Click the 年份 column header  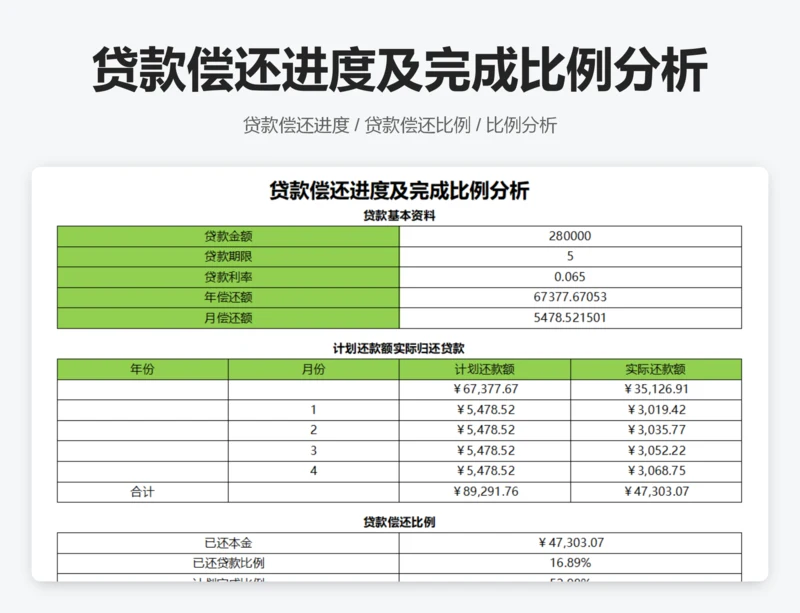pyautogui.click(x=142, y=369)
